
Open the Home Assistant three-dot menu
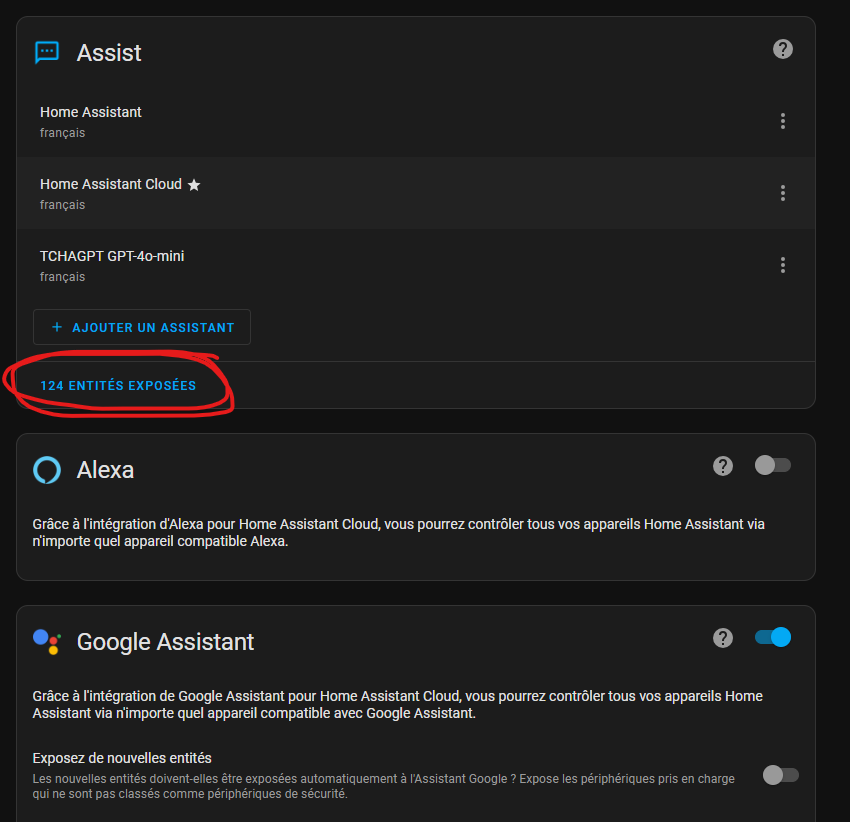point(783,121)
